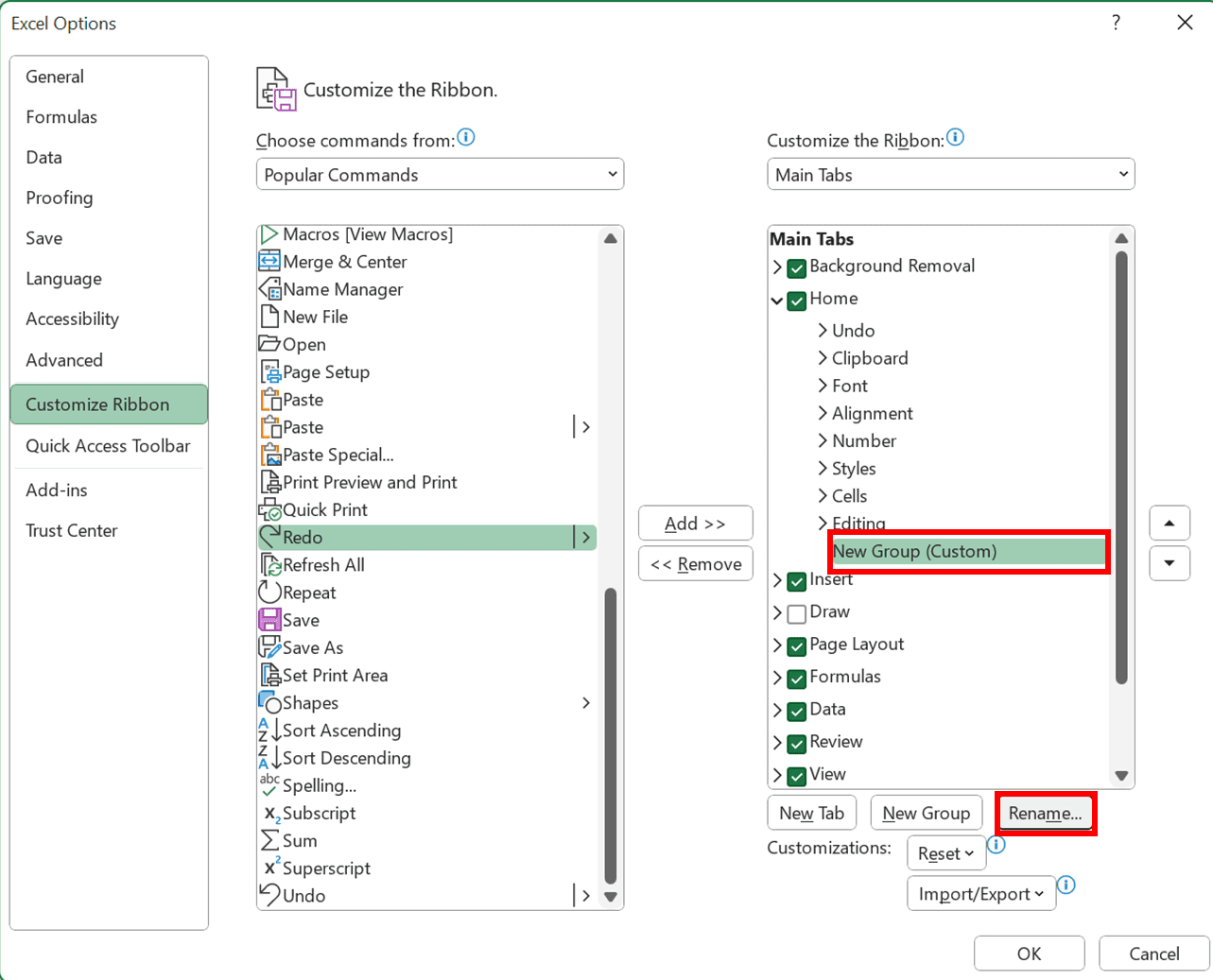Click the New File page icon
Screen dimensions: 1213x980
[x=269, y=317]
